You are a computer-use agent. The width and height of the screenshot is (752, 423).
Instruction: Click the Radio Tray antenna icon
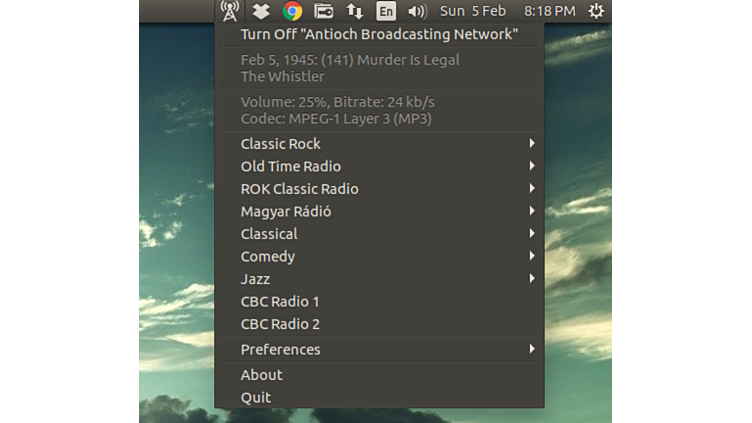pos(229,11)
